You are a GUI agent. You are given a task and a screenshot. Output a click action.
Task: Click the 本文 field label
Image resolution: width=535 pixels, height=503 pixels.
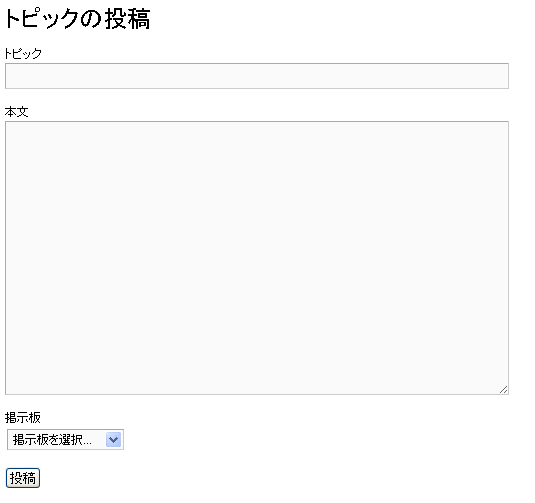(x=16, y=112)
